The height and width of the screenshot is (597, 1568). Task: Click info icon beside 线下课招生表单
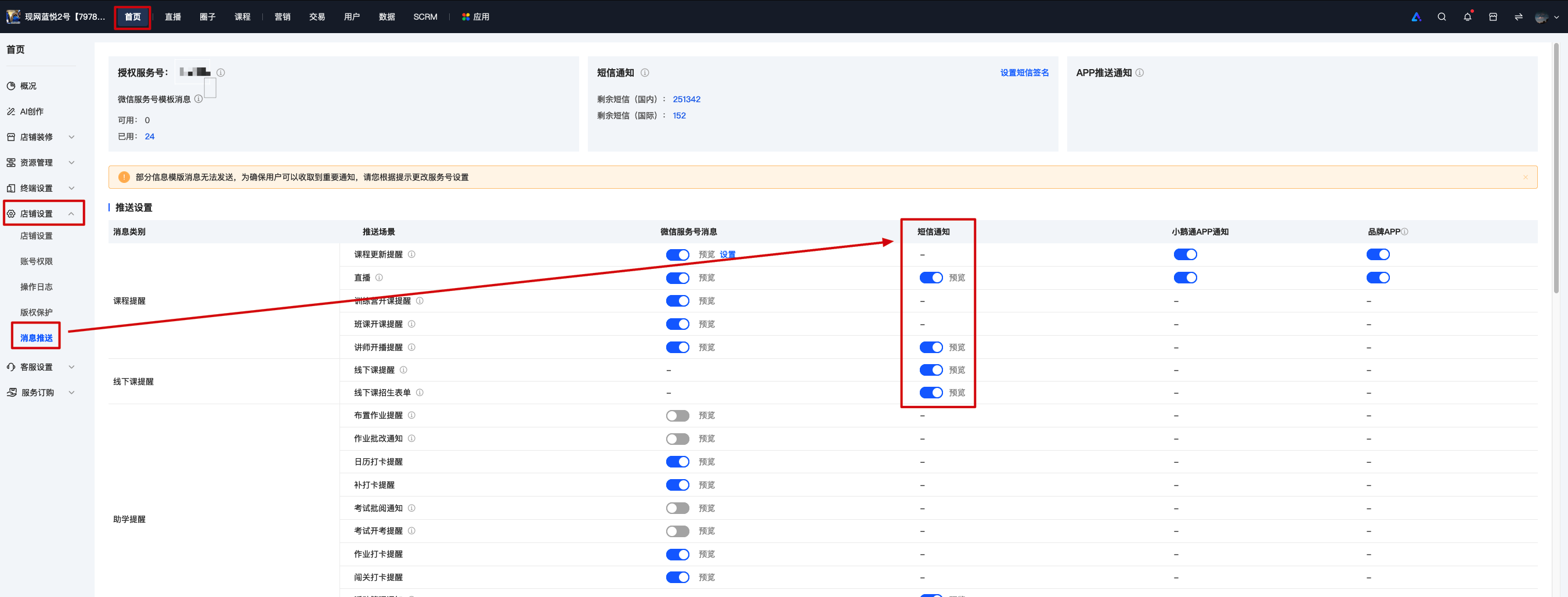pyautogui.click(x=420, y=393)
